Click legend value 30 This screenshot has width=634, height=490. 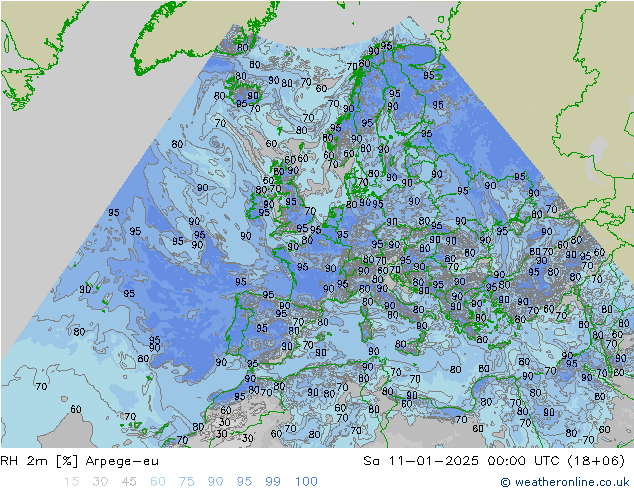click(100, 482)
